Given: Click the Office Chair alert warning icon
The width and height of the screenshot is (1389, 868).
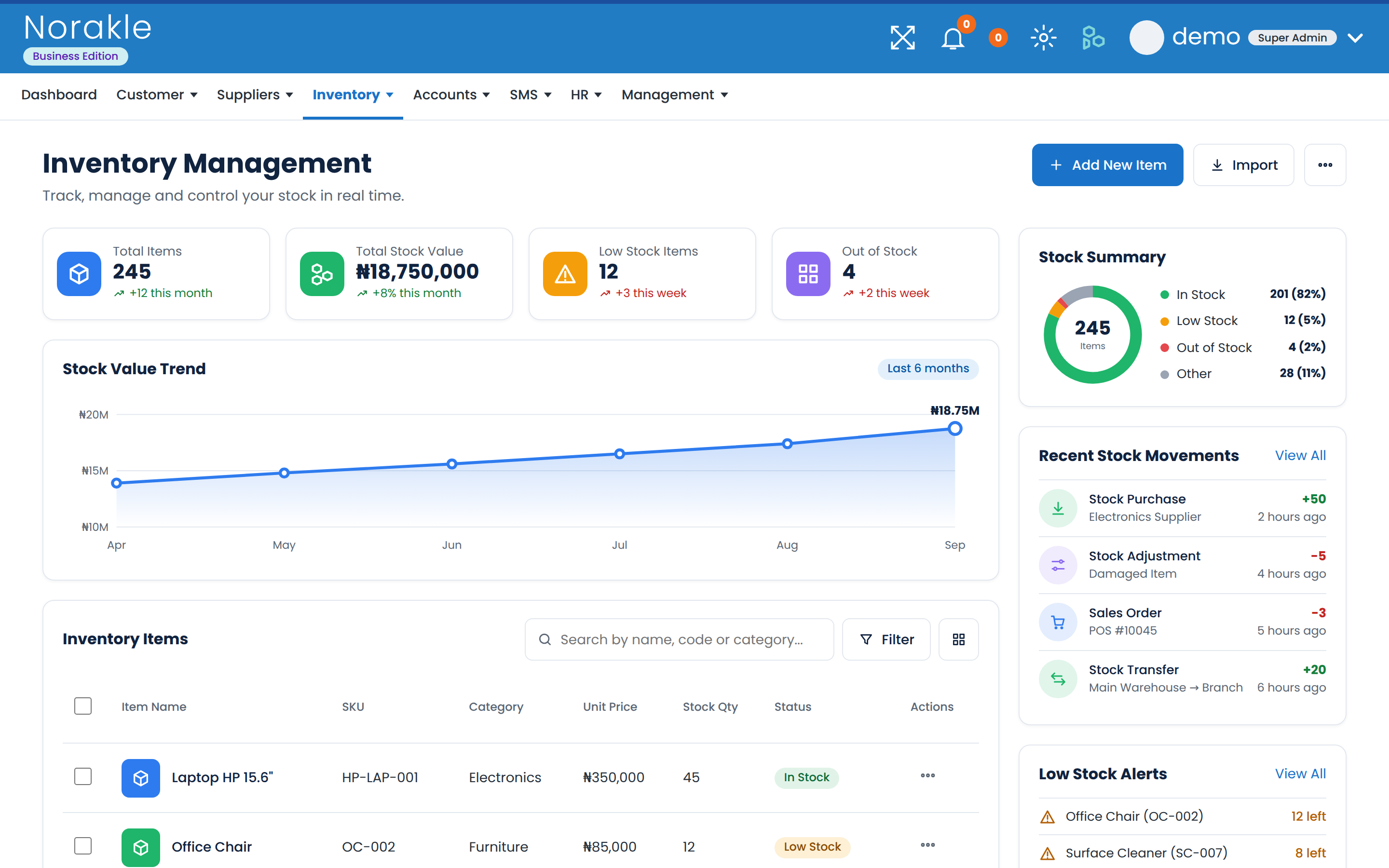Looking at the screenshot, I should 1048,817.
